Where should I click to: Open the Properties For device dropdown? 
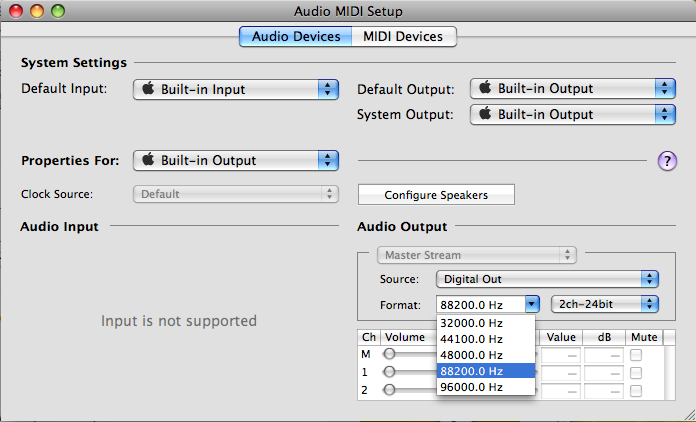click(x=236, y=160)
